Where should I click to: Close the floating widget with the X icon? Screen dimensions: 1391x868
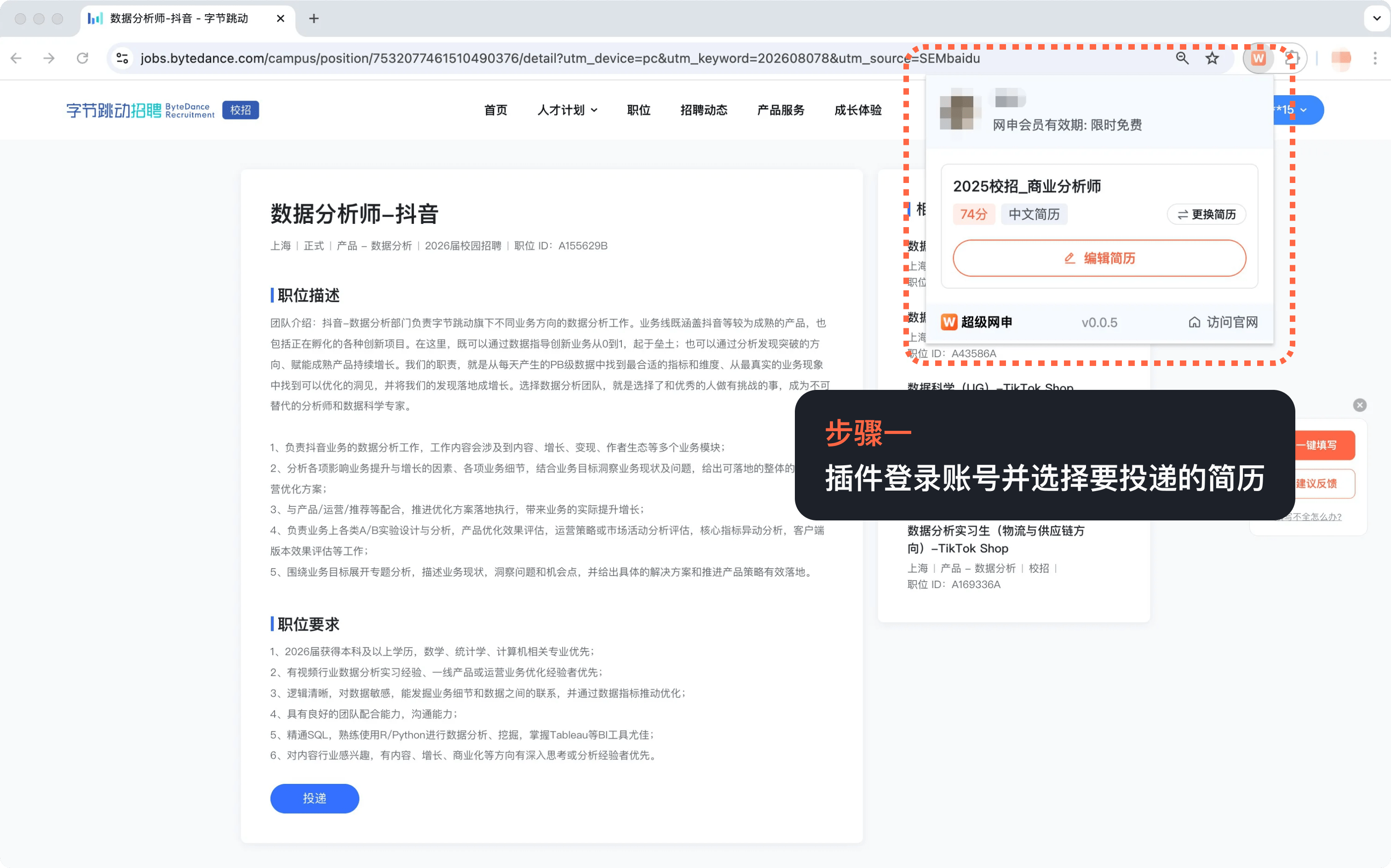point(1359,405)
